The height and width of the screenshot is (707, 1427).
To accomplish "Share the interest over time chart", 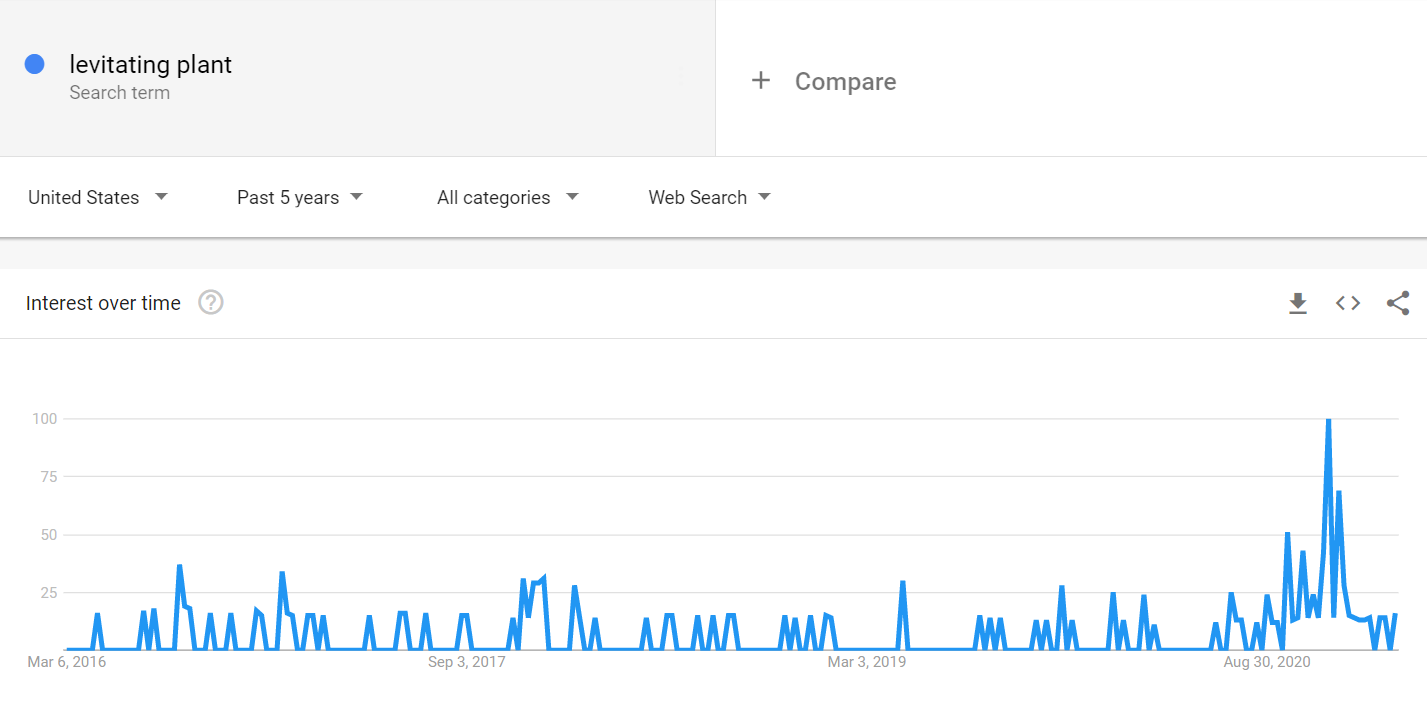I will click(x=1398, y=303).
